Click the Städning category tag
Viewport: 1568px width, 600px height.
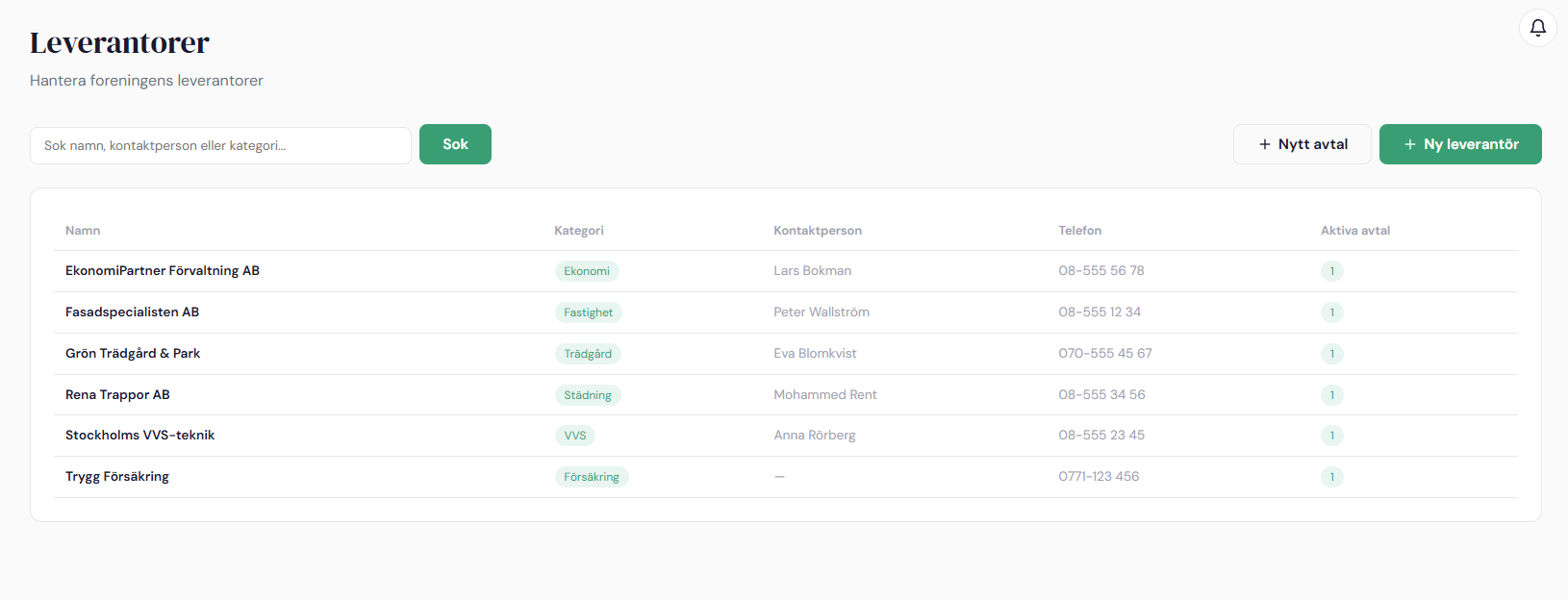(588, 395)
